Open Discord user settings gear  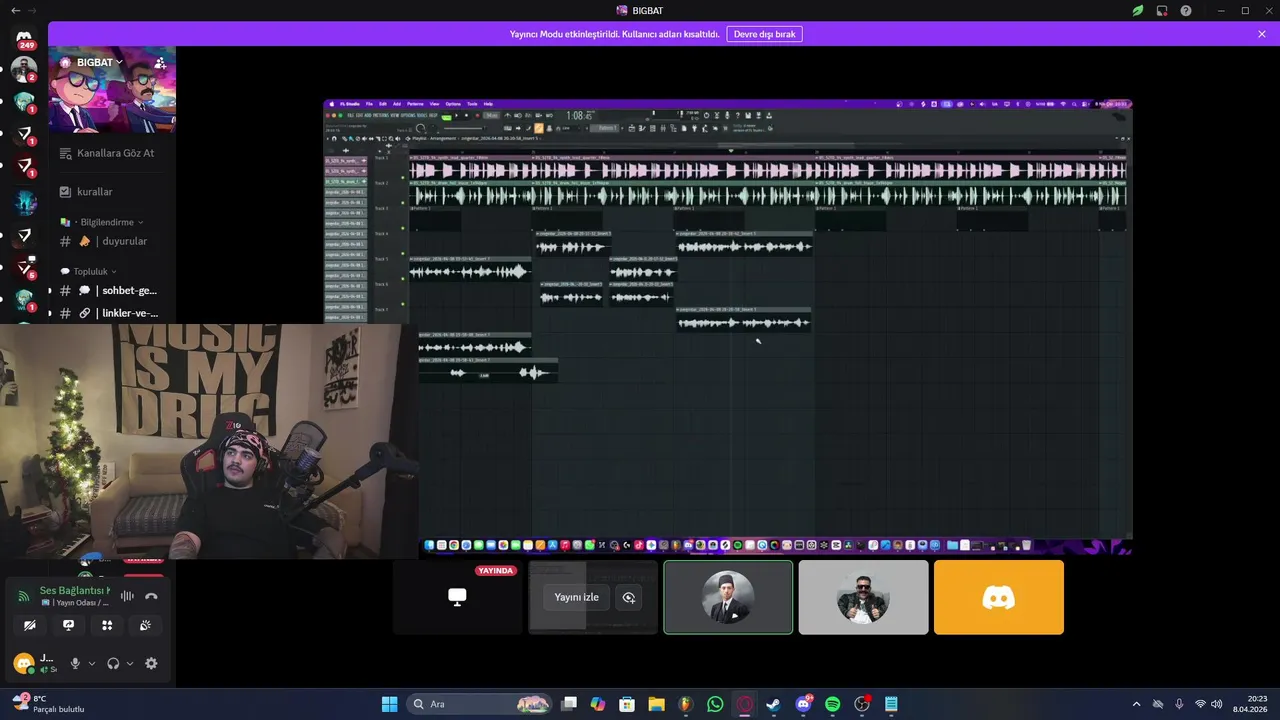point(151,663)
